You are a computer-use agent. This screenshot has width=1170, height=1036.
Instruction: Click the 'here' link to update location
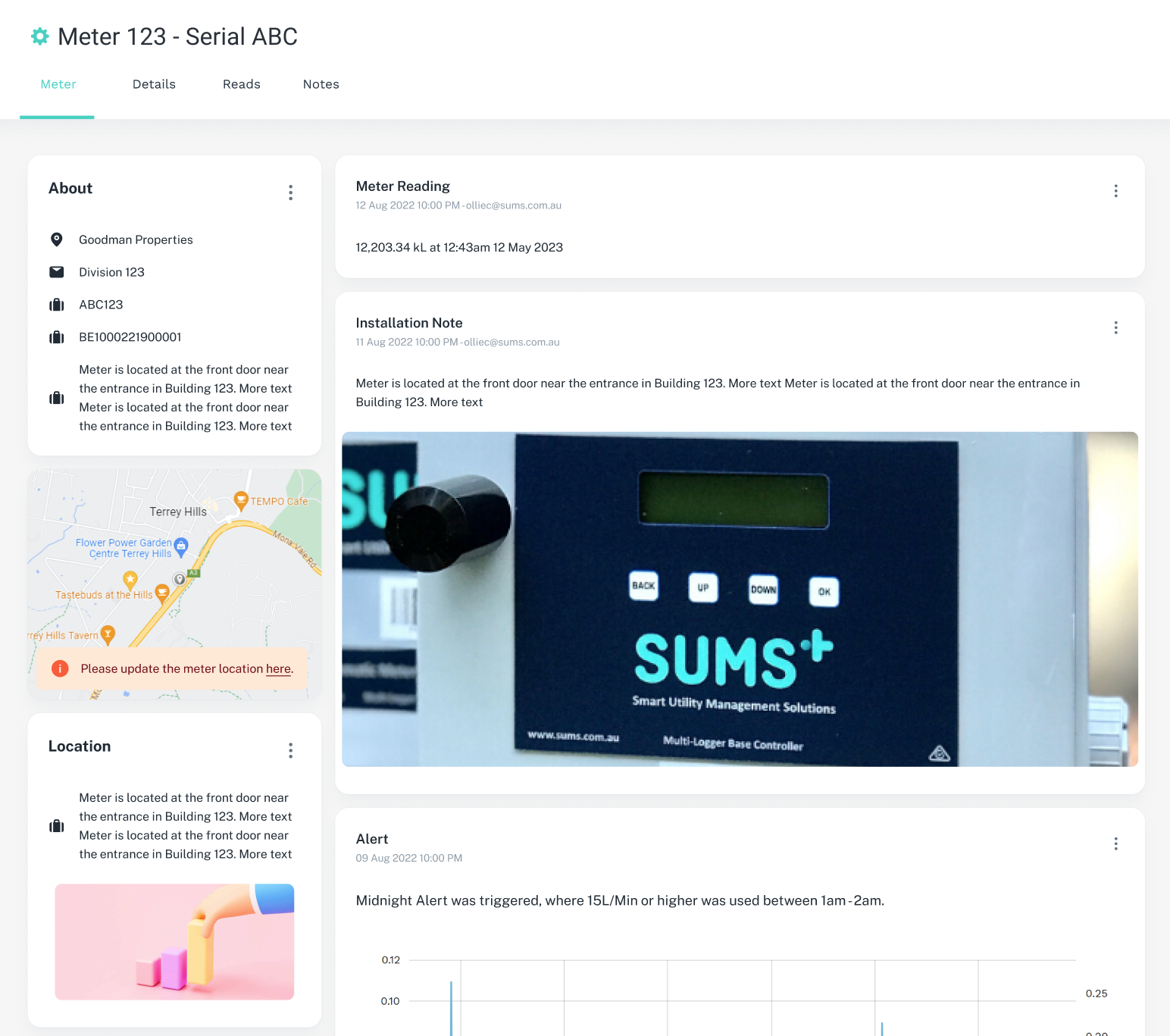[278, 668]
